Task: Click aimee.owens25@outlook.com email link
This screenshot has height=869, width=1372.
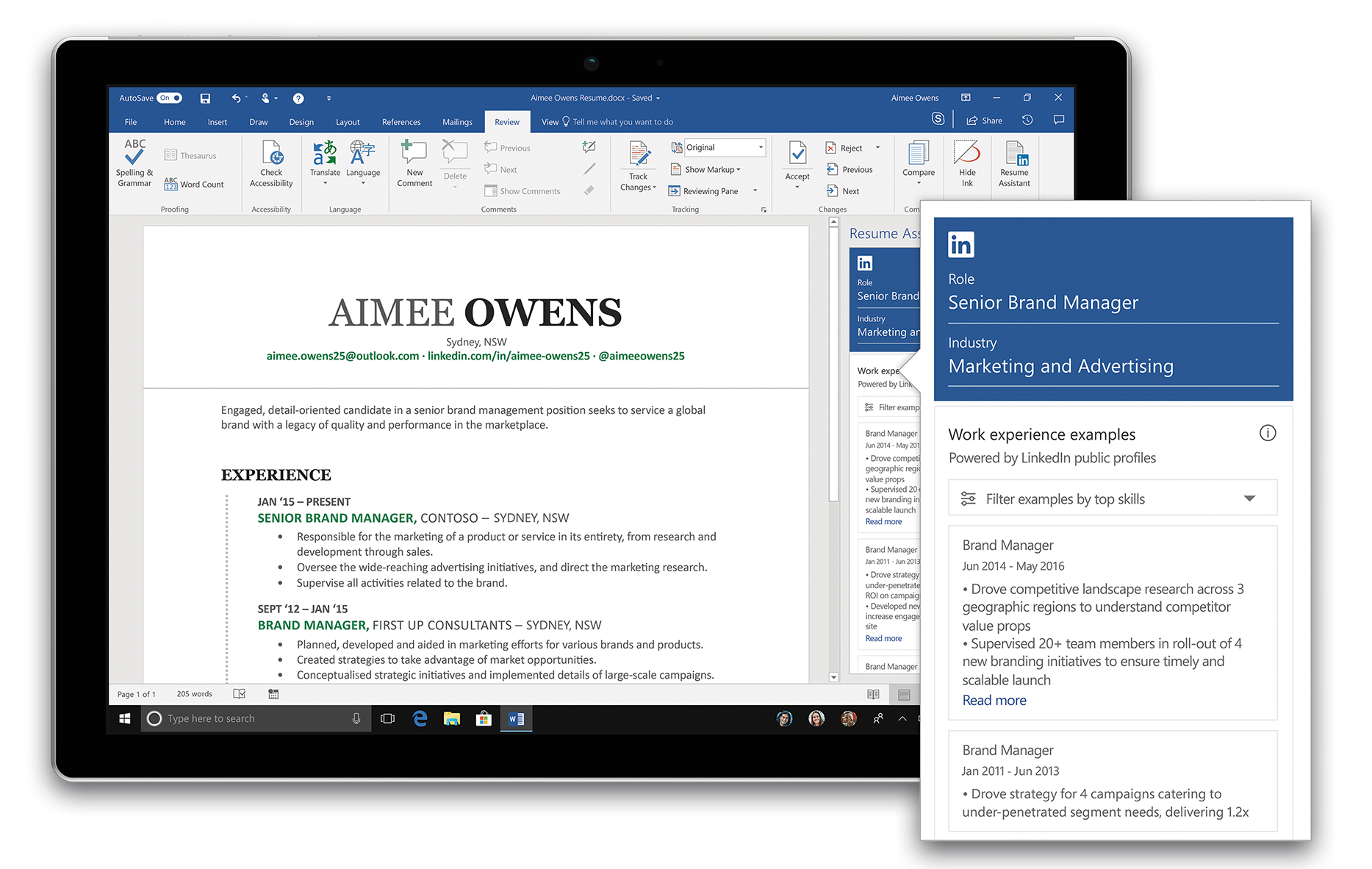Action: [x=342, y=356]
